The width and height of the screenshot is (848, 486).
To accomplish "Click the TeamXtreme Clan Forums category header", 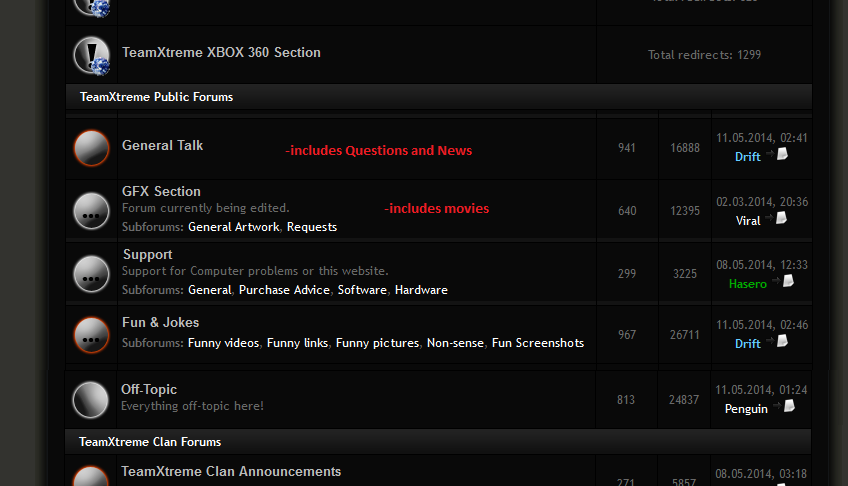I will [438, 442].
